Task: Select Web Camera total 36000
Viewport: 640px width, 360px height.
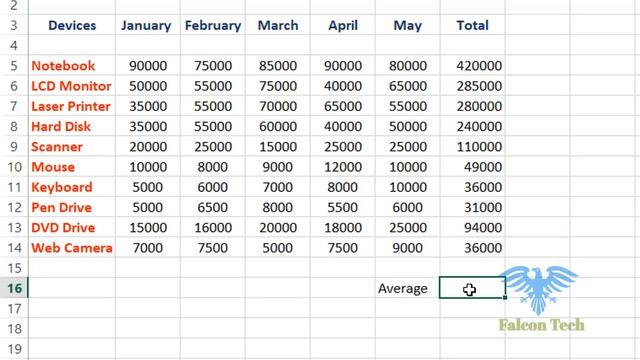Action: 472,248
